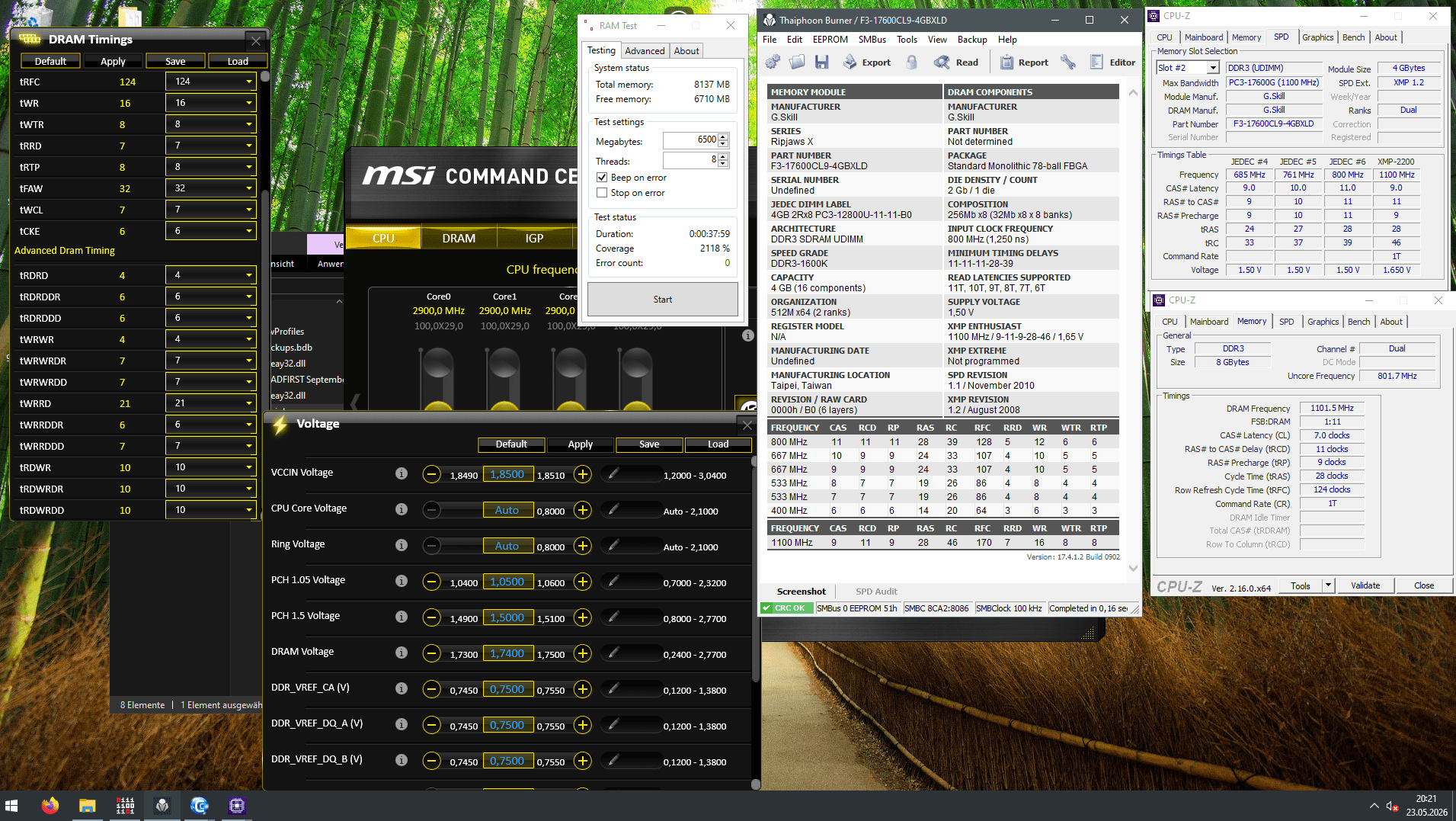1456x821 pixels.
Task: Show info for DRAM Voltage
Action: pyautogui.click(x=402, y=653)
